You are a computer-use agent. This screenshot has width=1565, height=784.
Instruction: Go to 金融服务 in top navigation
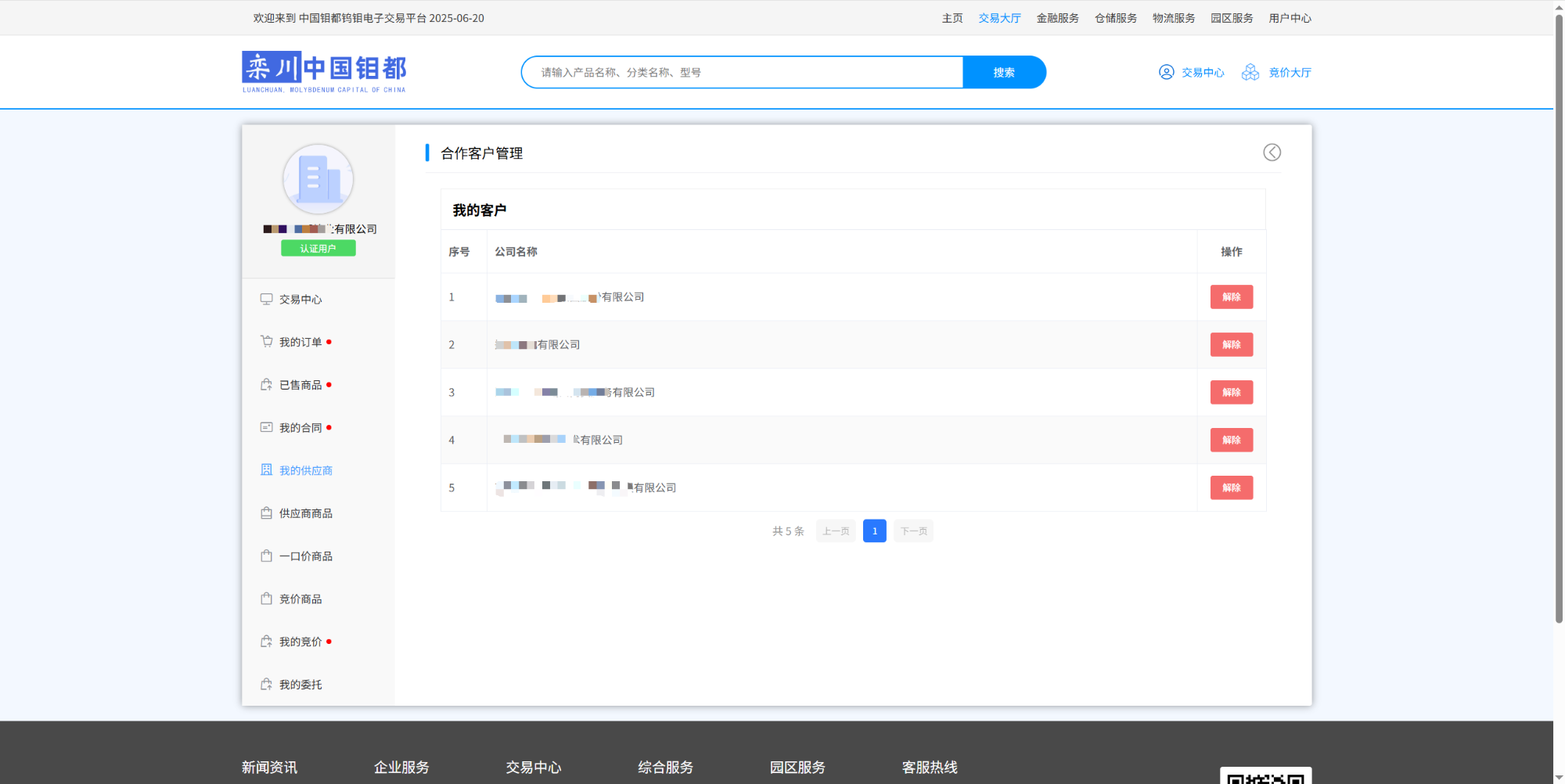[1057, 18]
